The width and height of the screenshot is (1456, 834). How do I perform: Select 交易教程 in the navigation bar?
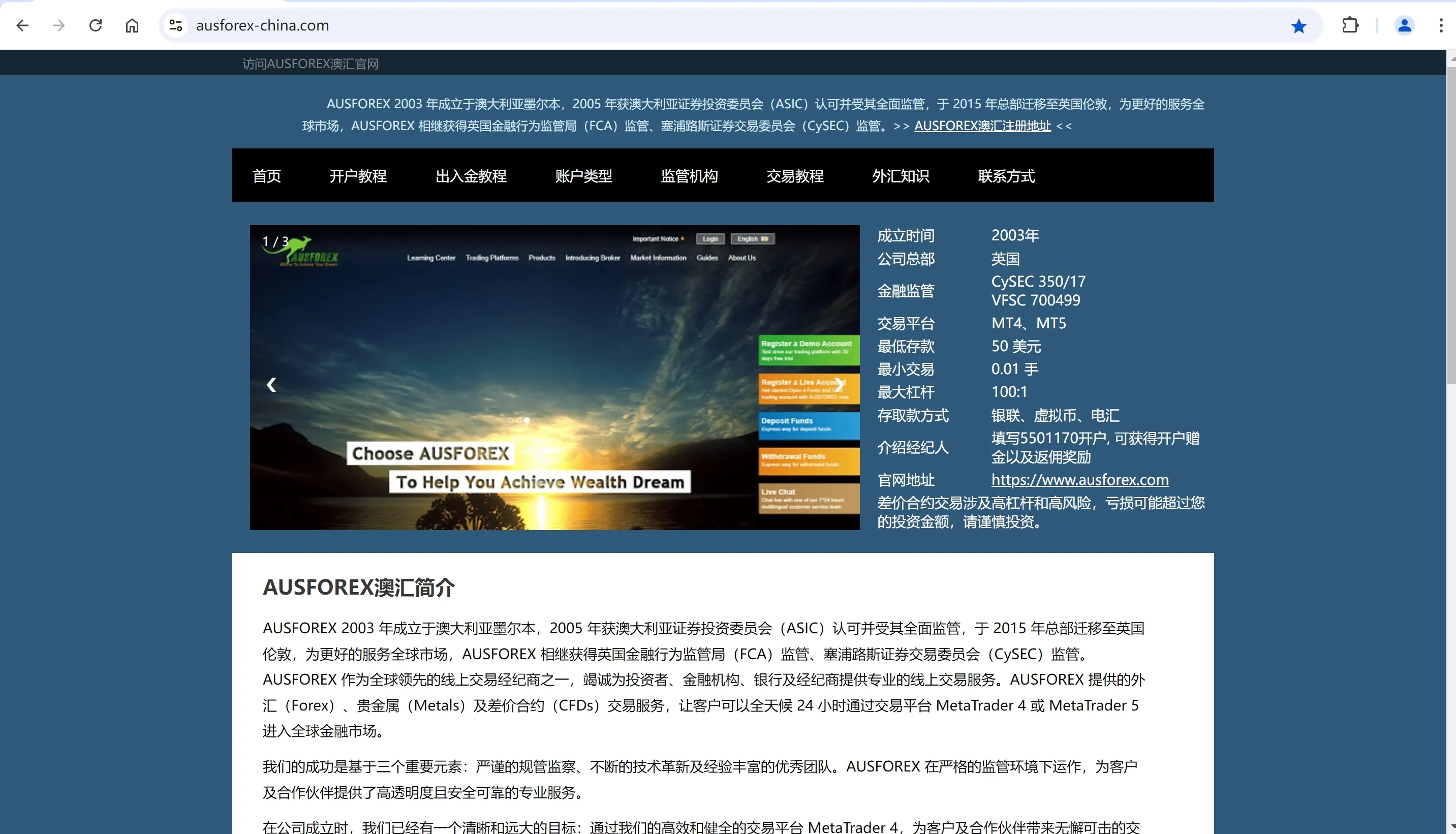click(x=795, y=176)
